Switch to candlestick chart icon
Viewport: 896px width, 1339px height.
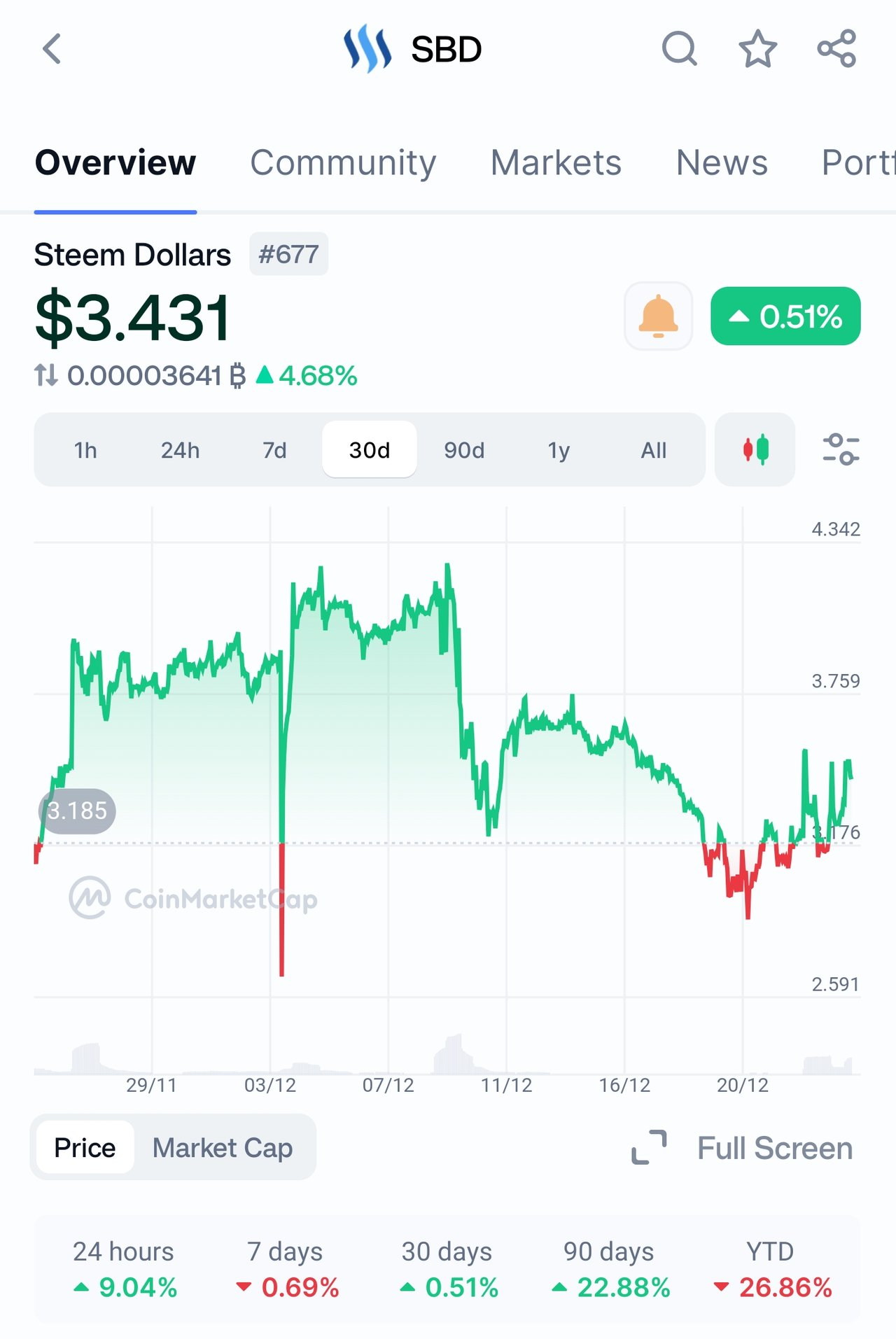[x=755, y=449]
